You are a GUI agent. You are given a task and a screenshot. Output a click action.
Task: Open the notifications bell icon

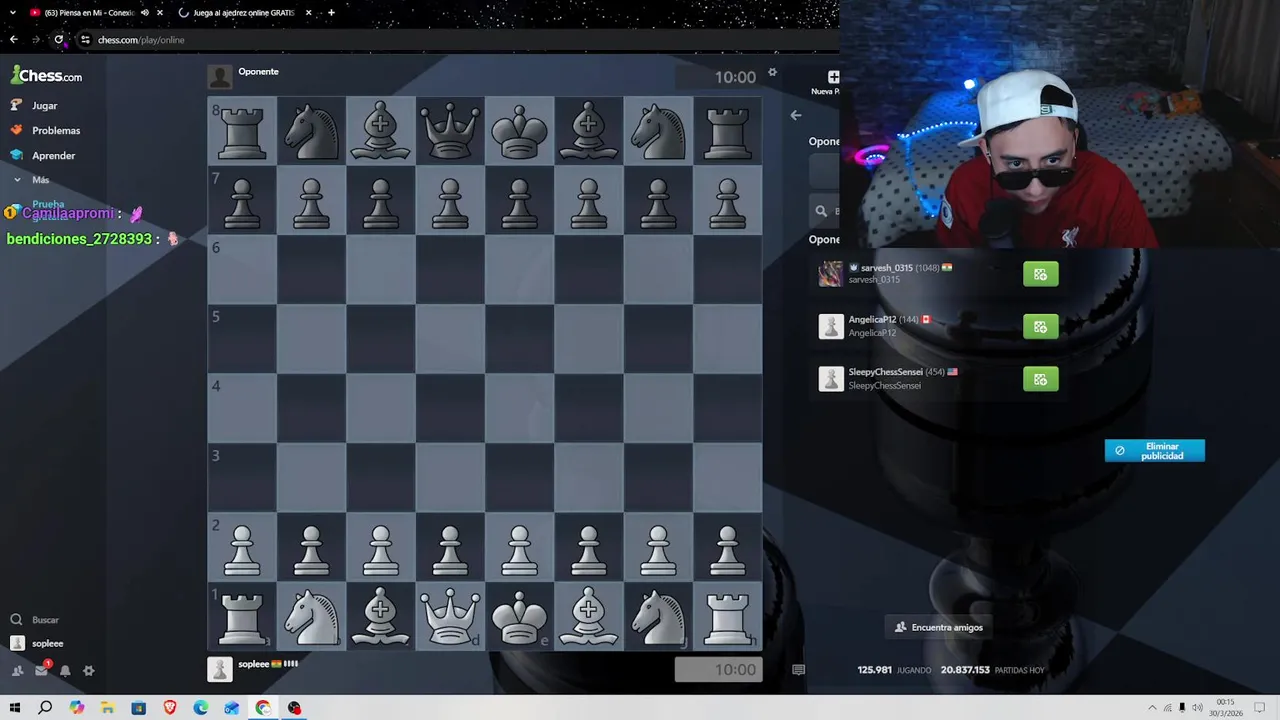point(65,671)
